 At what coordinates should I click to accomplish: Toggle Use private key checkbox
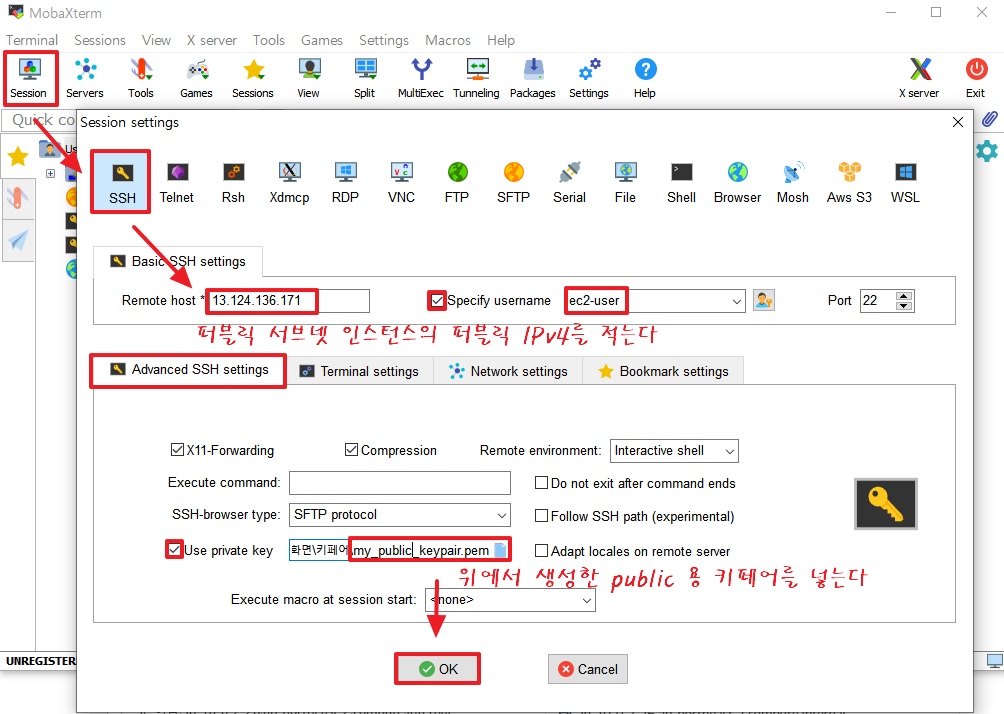pos(174,549)
